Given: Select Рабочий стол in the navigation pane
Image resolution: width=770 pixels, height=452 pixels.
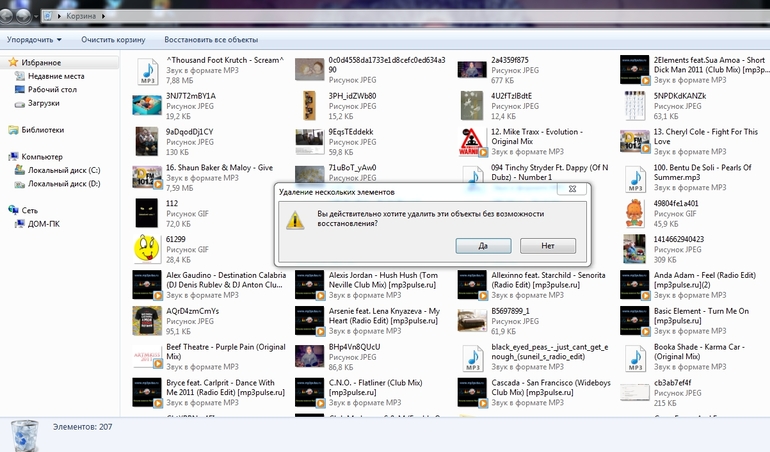Looking at the screenshot, I should point(52,89).
